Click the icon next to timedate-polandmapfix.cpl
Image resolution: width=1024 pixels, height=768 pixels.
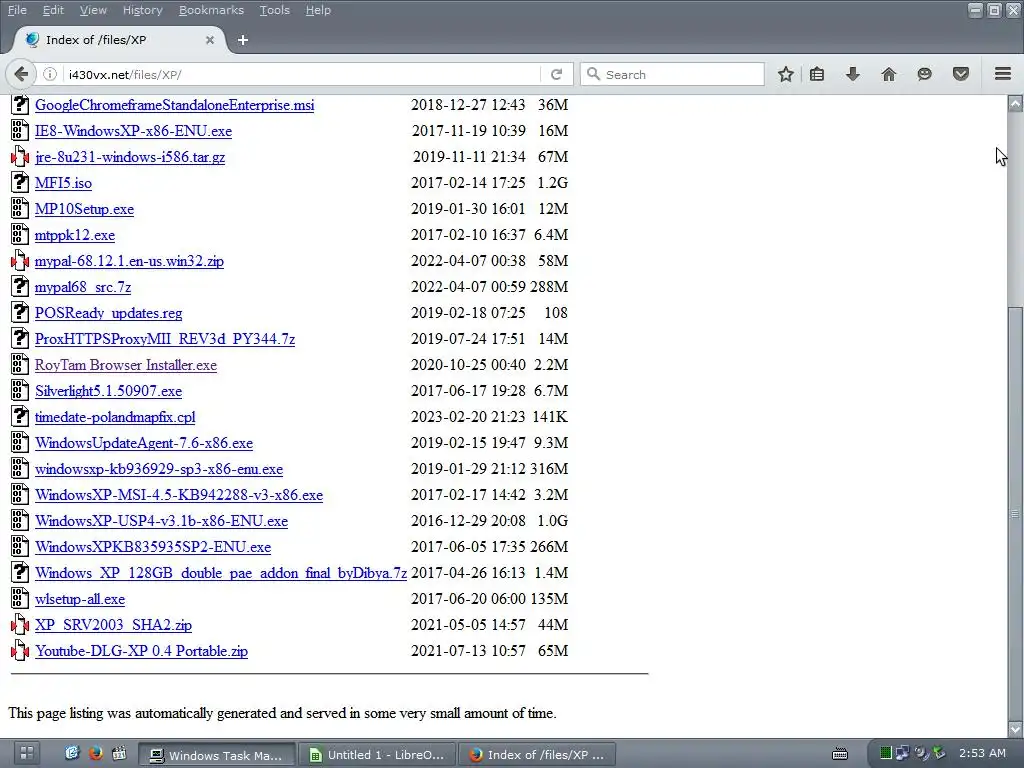pos(20,416)
